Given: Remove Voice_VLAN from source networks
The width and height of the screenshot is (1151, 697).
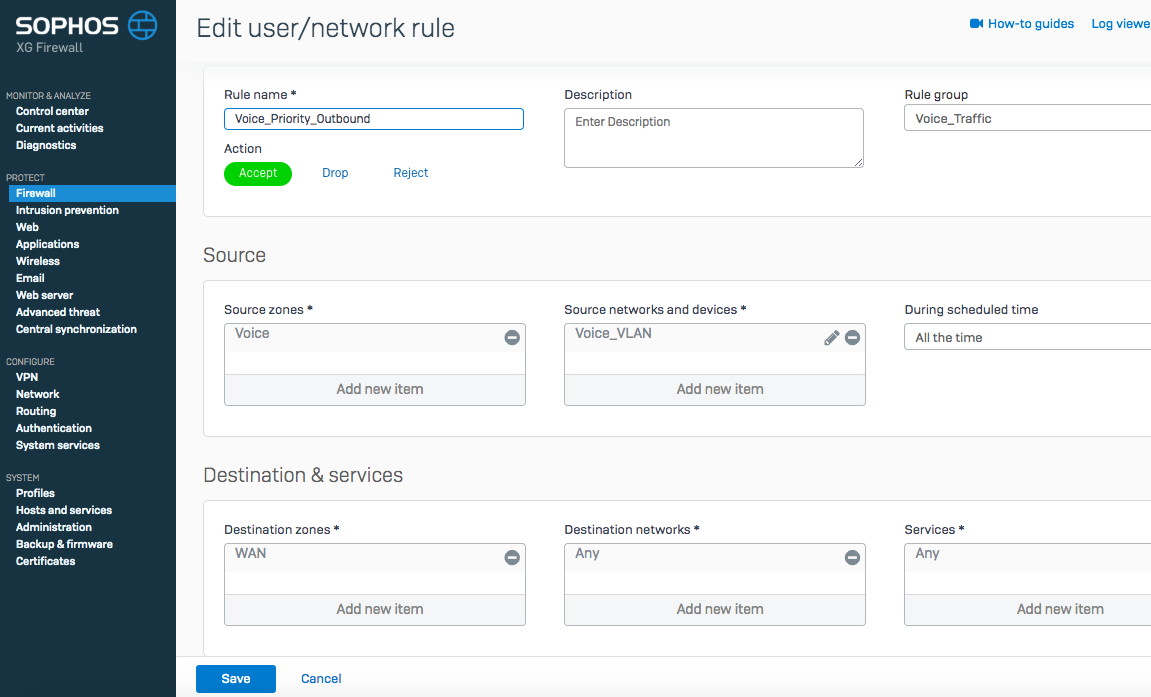Looking at the screenshot, I should (x=852, y=338).
